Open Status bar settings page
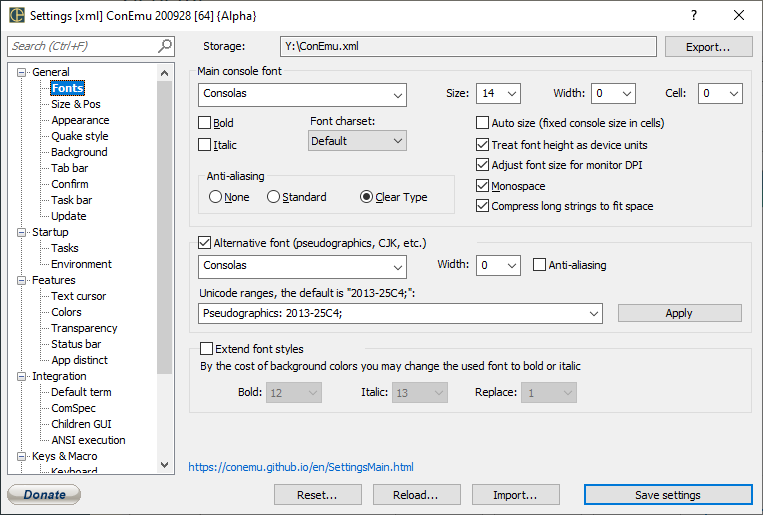Viewport: 763px width, 515px height. 76,344
